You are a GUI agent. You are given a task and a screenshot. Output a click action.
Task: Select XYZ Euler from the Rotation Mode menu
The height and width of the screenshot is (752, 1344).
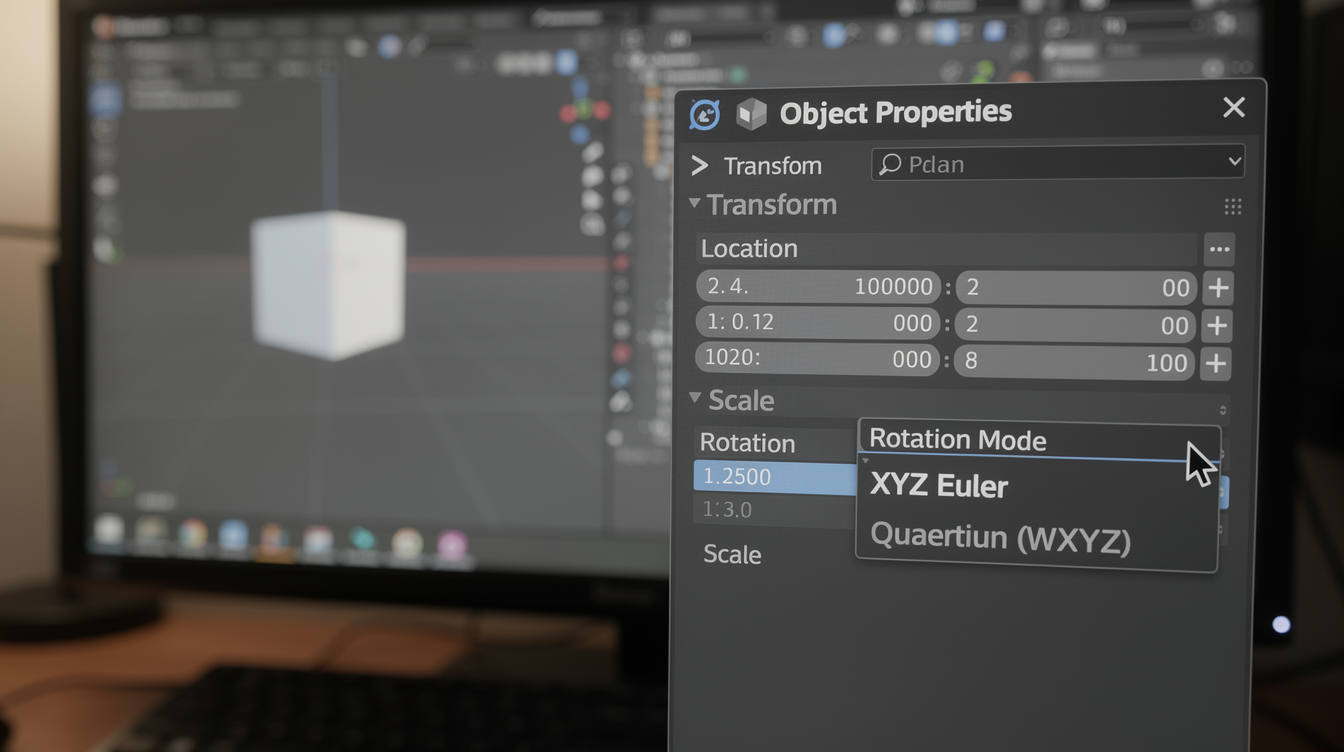point(938,486)
